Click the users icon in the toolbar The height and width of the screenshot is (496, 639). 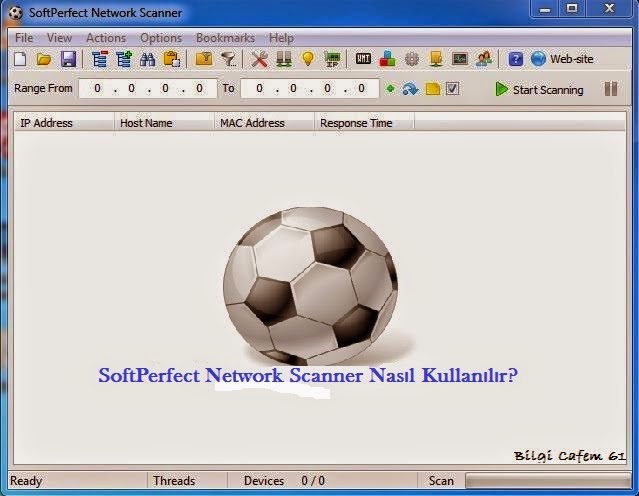tap(484, 59)
